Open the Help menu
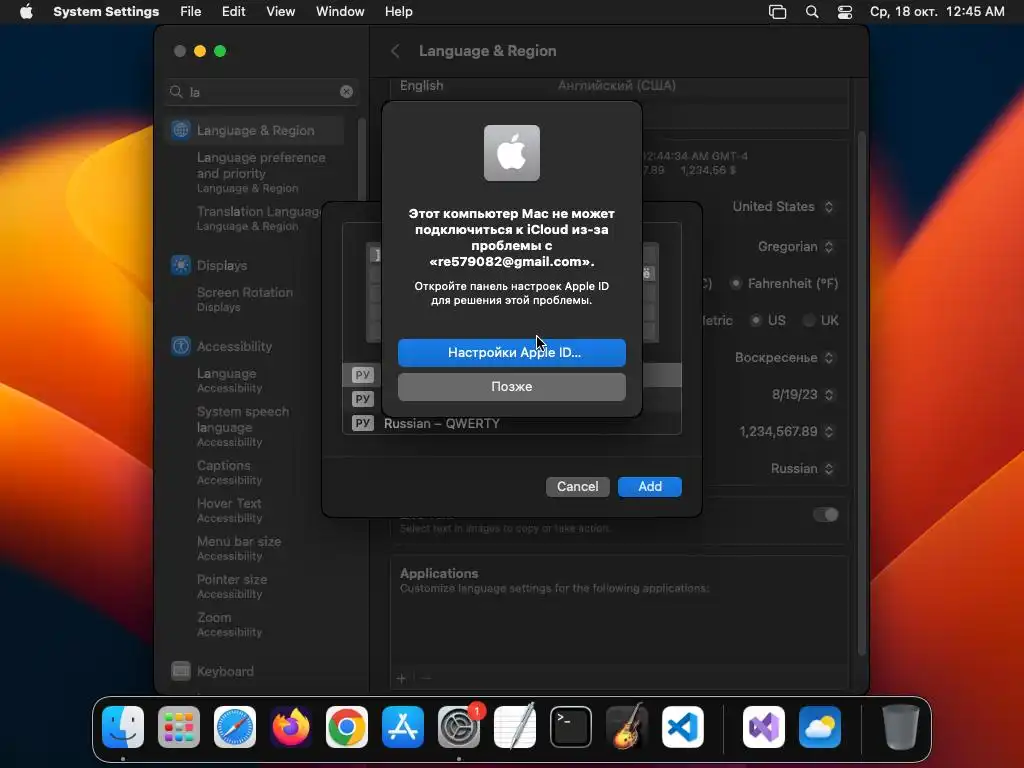The width and height of the screenshot is (1024, 768). (398, 12)
